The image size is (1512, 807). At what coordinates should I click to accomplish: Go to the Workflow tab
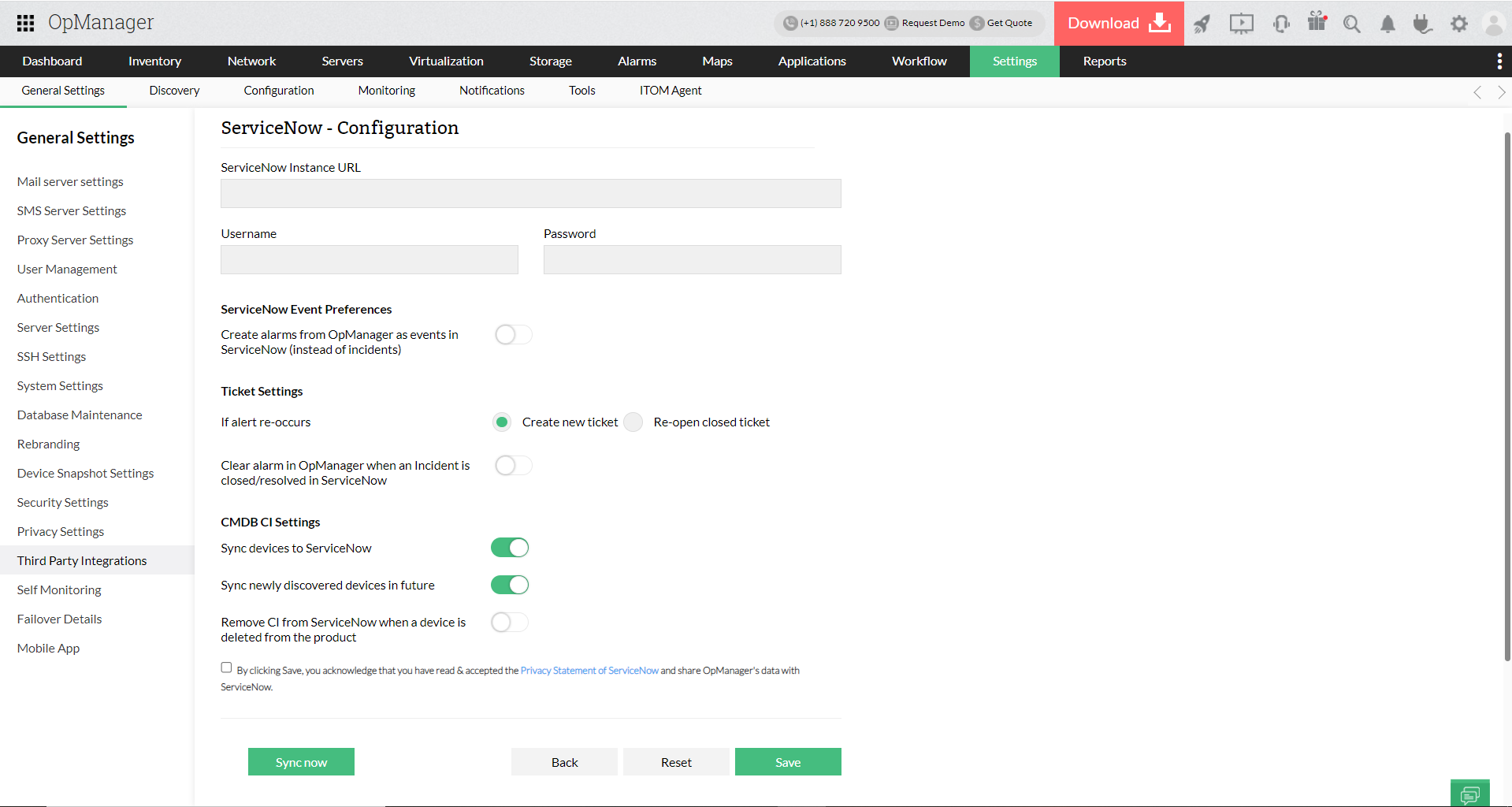(919, 61)
